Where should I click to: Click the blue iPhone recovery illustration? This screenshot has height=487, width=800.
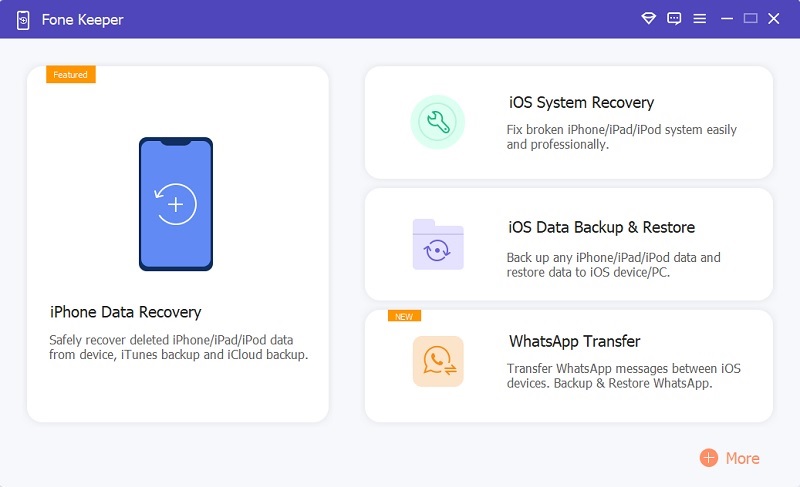[176, 204]
